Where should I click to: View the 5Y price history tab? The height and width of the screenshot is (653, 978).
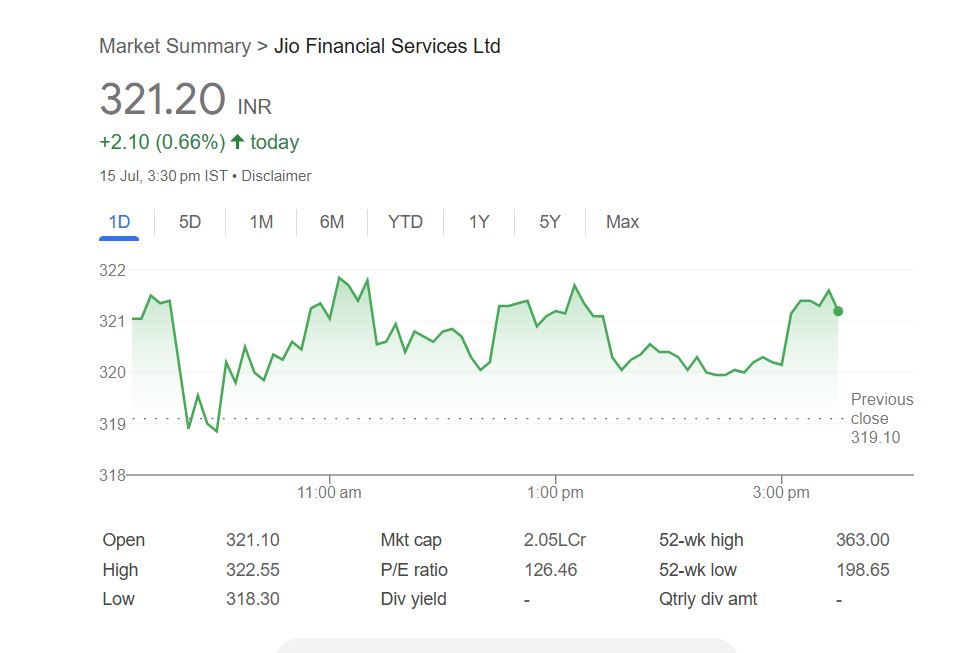pos(550,222)
